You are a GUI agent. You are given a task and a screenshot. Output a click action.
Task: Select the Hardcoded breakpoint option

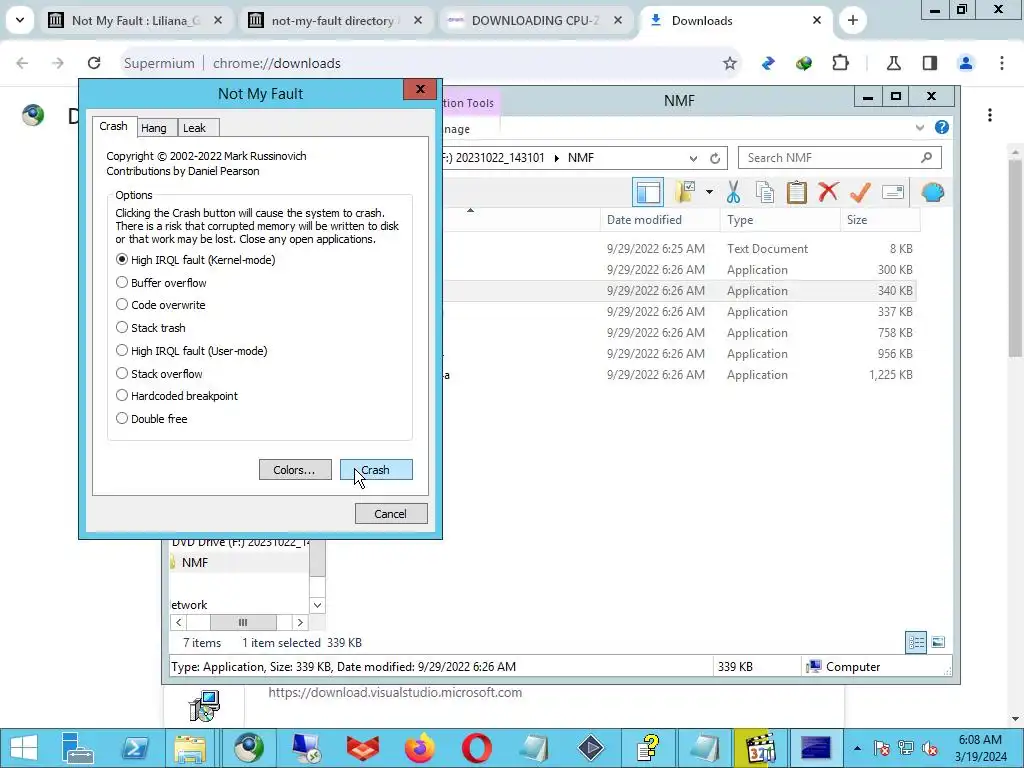176,396
